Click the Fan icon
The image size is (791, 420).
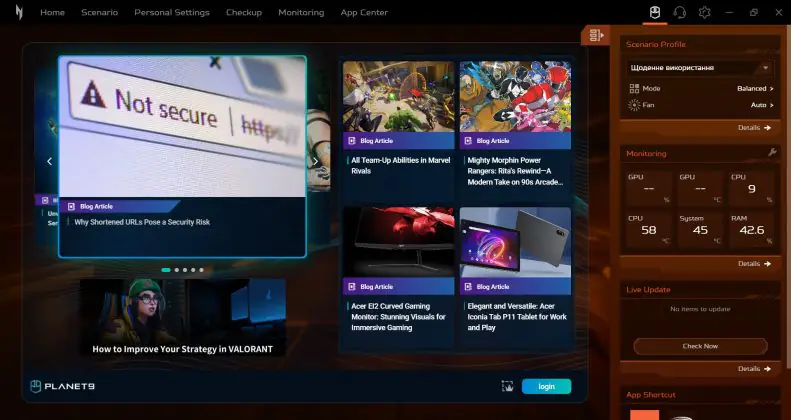point(634,105)
